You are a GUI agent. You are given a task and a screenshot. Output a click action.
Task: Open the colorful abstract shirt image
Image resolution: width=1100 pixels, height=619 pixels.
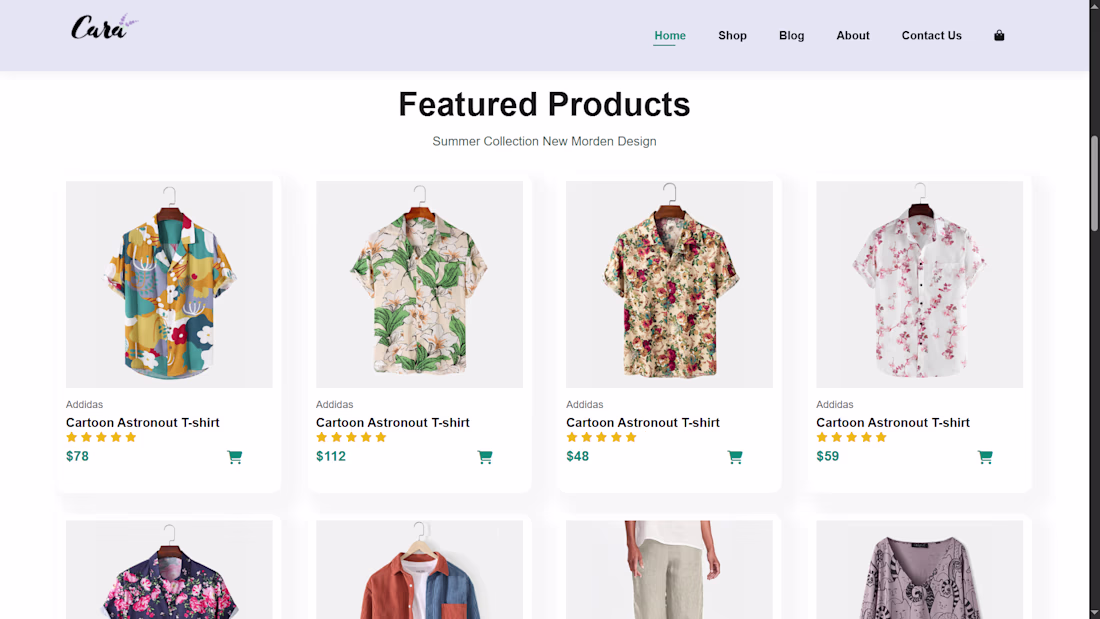169,284
